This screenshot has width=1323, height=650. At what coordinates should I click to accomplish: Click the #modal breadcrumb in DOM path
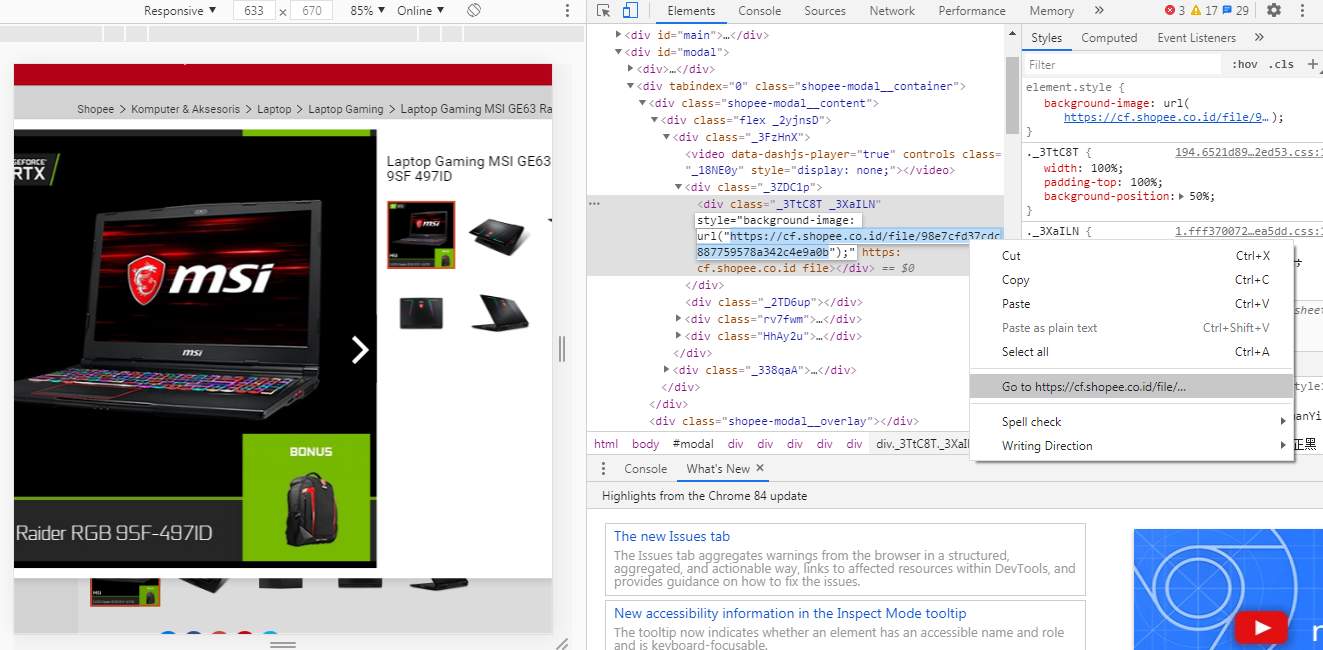point(693,444)
